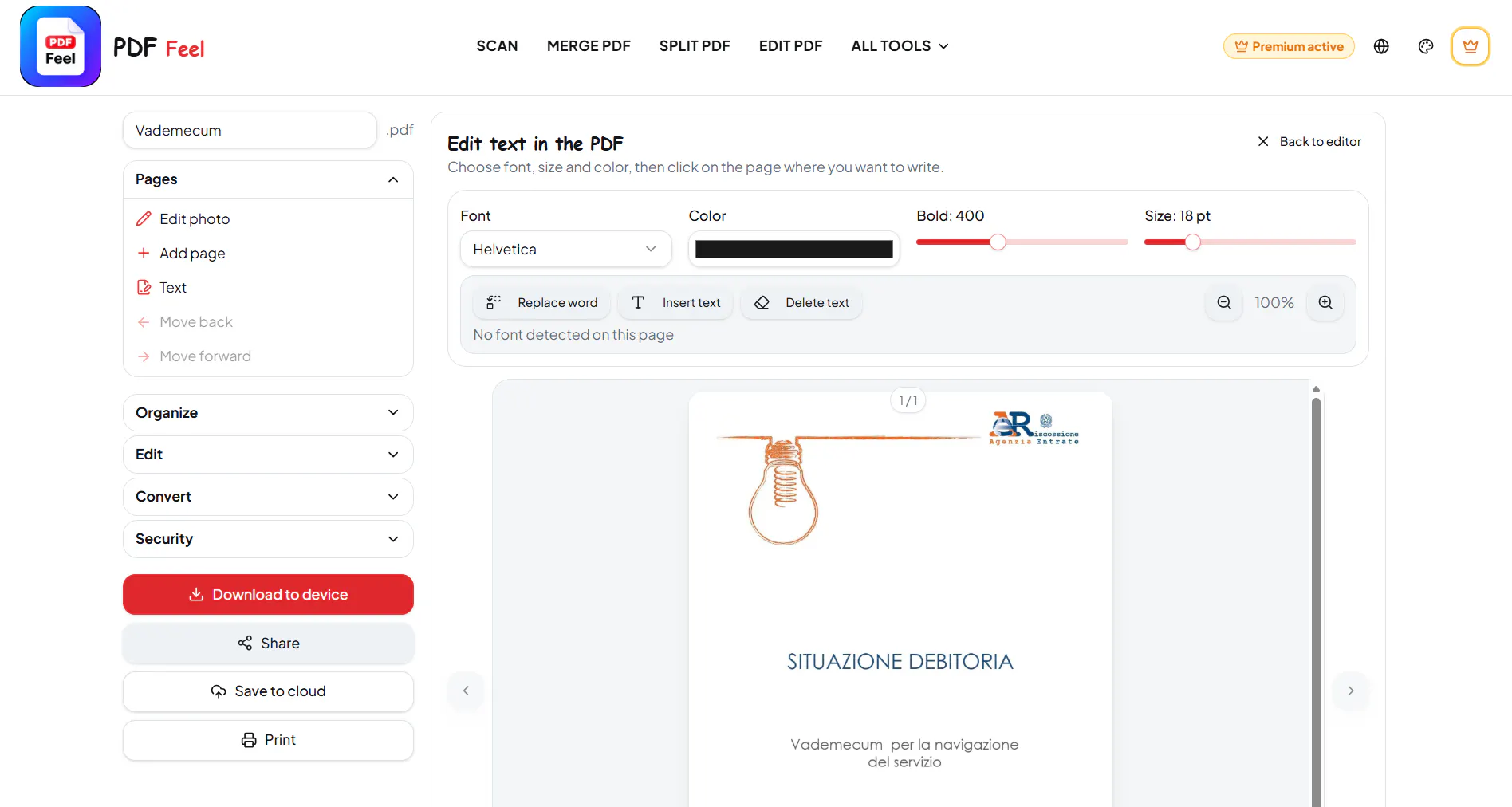This screenshot has height=807, width=1512.
Task: Click the Replace word tool
Action: (542, 303)
